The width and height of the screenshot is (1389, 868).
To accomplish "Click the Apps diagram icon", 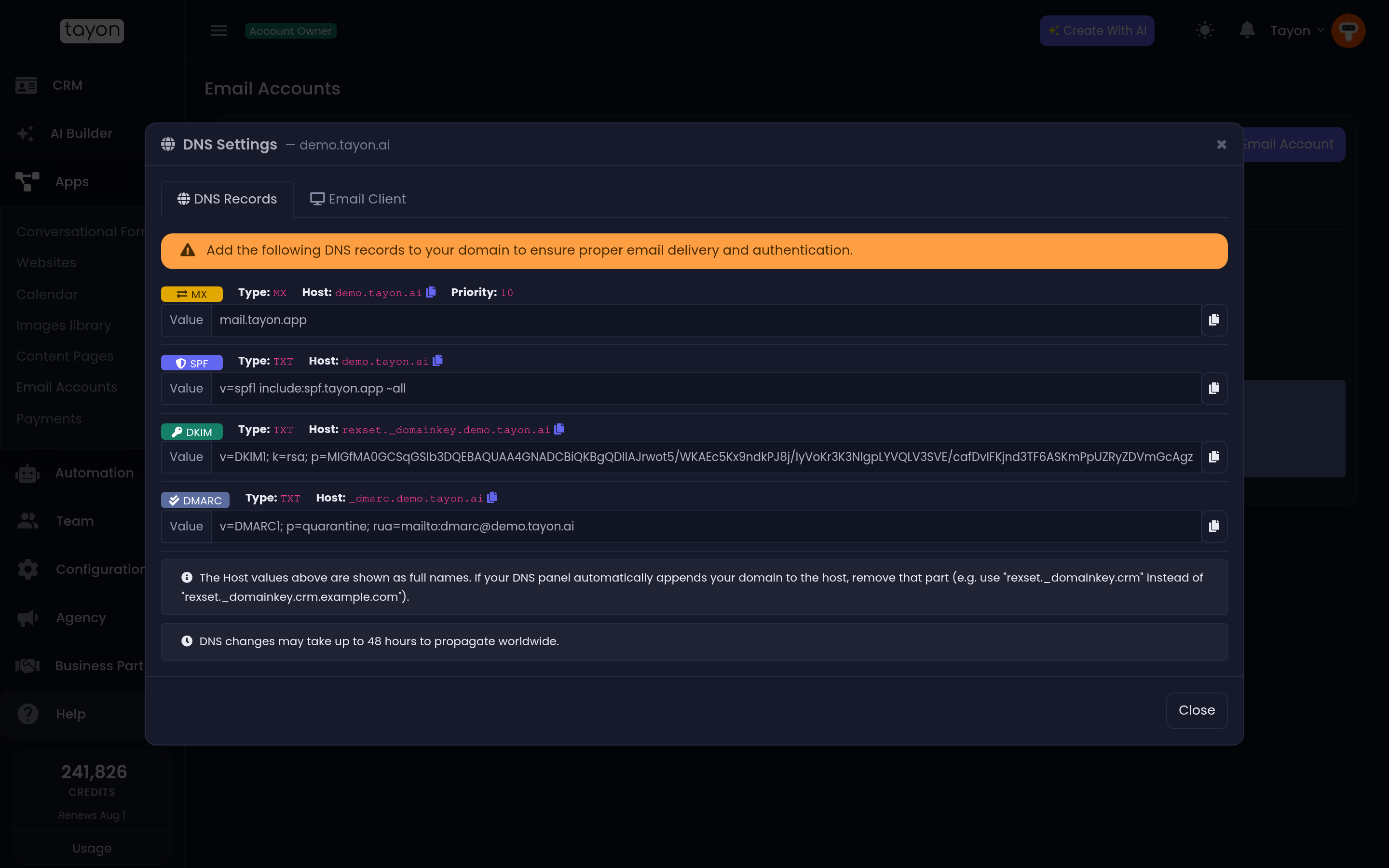I will (x=27, y=181).
